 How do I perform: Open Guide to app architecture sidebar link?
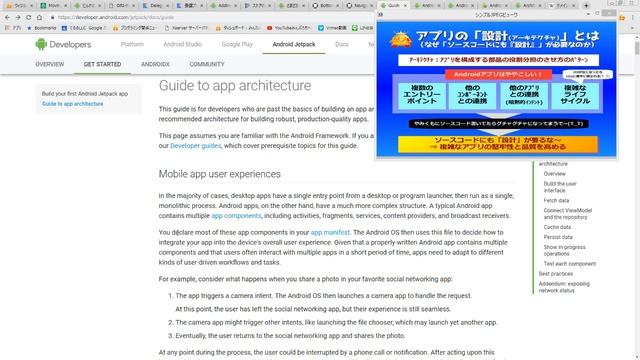[x=73, y=104]
